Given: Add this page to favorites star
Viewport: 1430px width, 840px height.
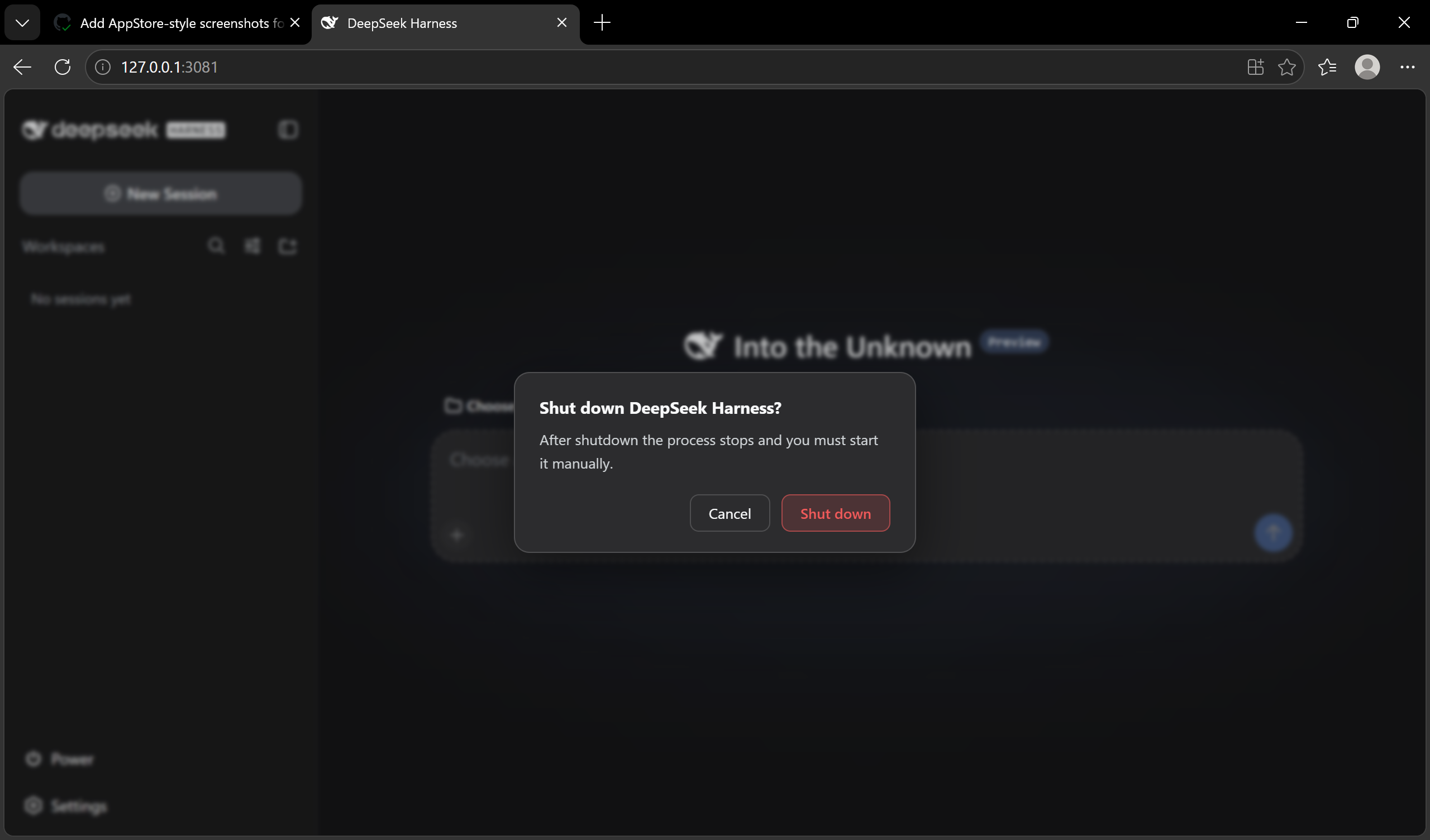Looking at the screenshot, I should tap(1287, 67).
